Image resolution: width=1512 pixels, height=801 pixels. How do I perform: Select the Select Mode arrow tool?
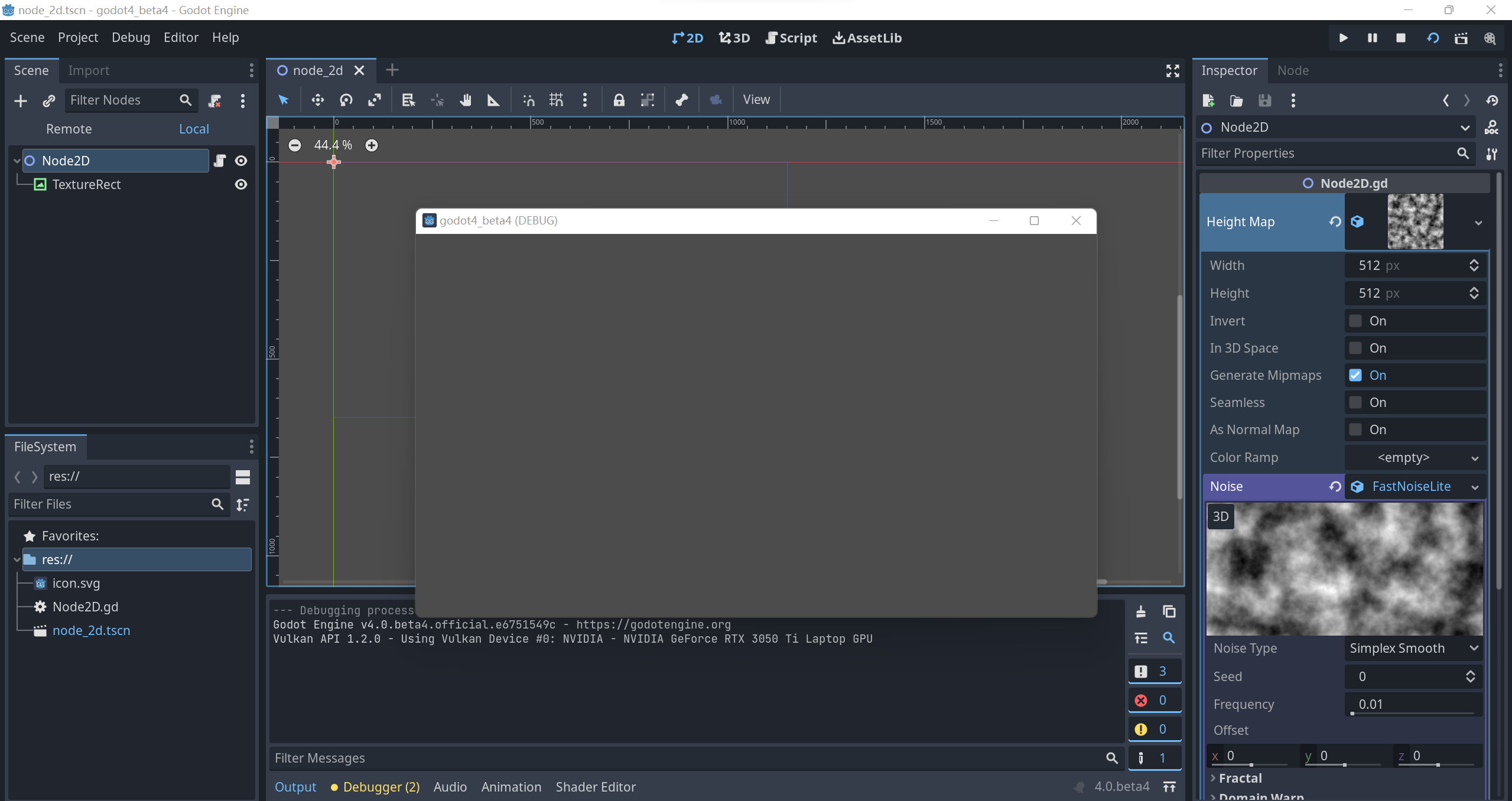[x=284, y=100]
